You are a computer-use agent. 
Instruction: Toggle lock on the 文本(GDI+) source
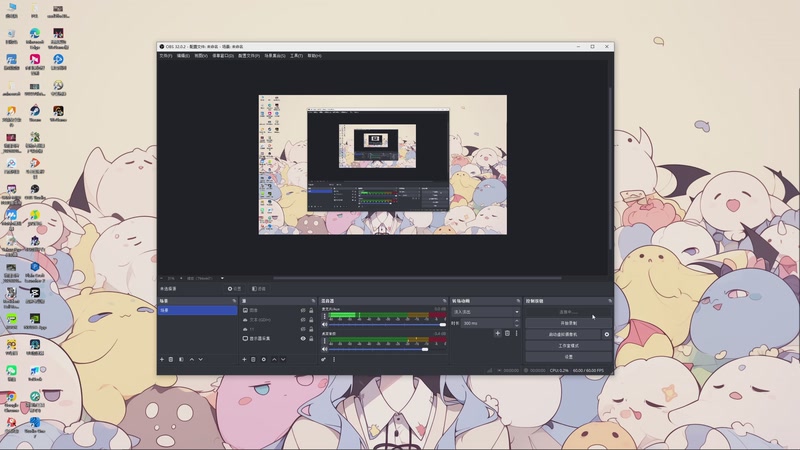pyautogui.click(x=311, y=320)
